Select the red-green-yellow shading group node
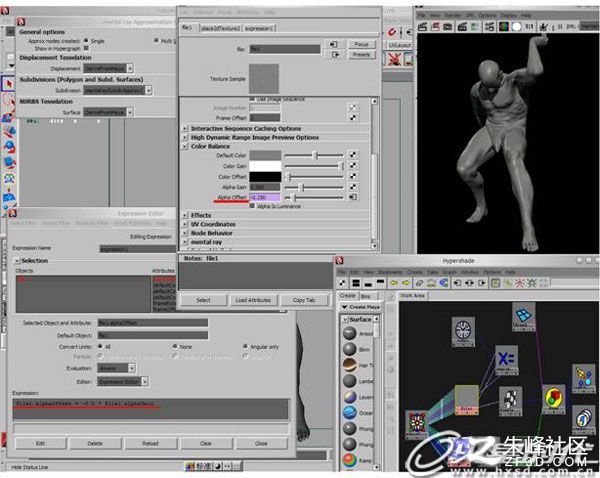 [x=554, y=399]
